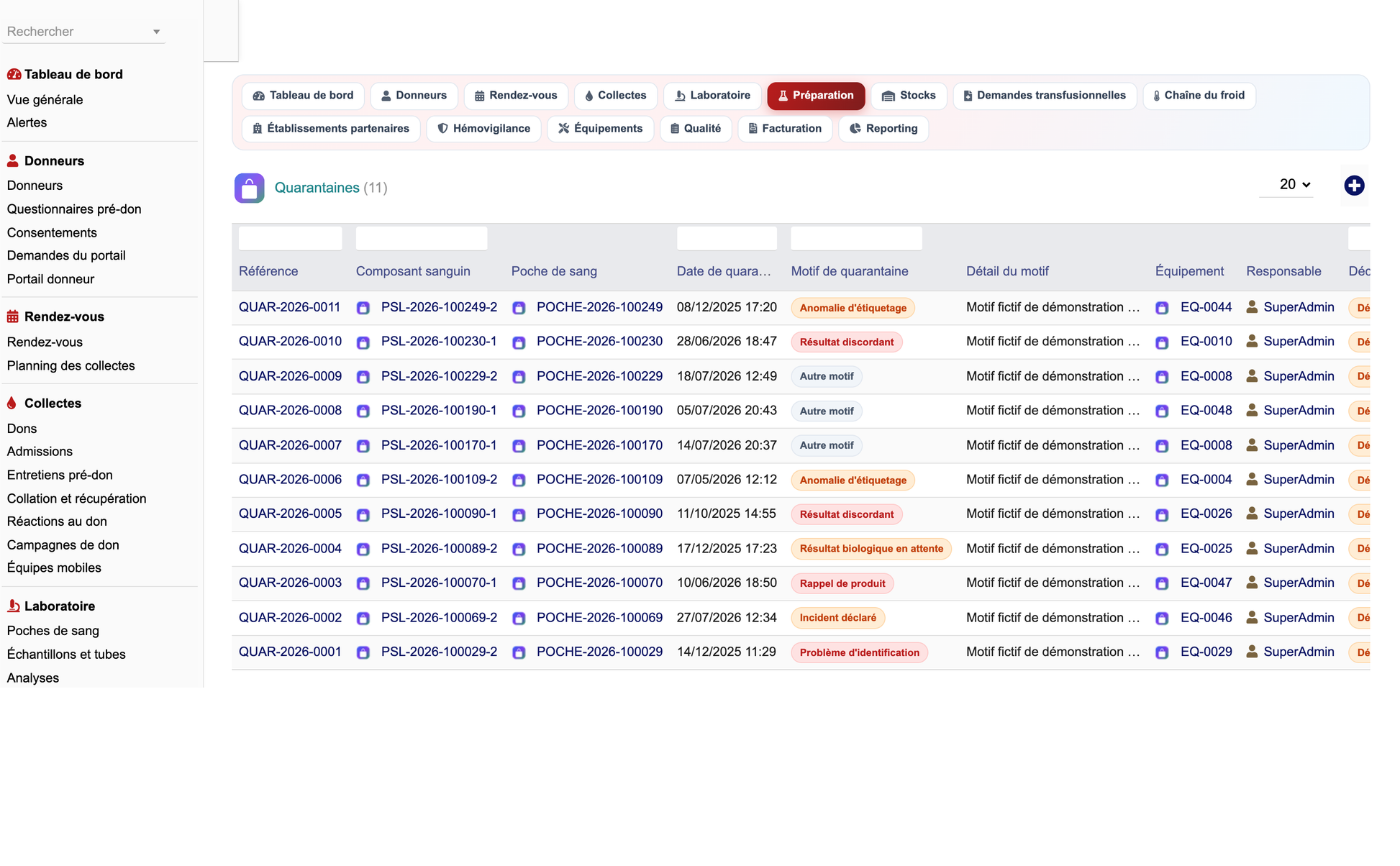Viewport: 1400px width, 866px height.
Task: Click pouch icon beside POCHE-2026-100170
Action: pos(519,446)
